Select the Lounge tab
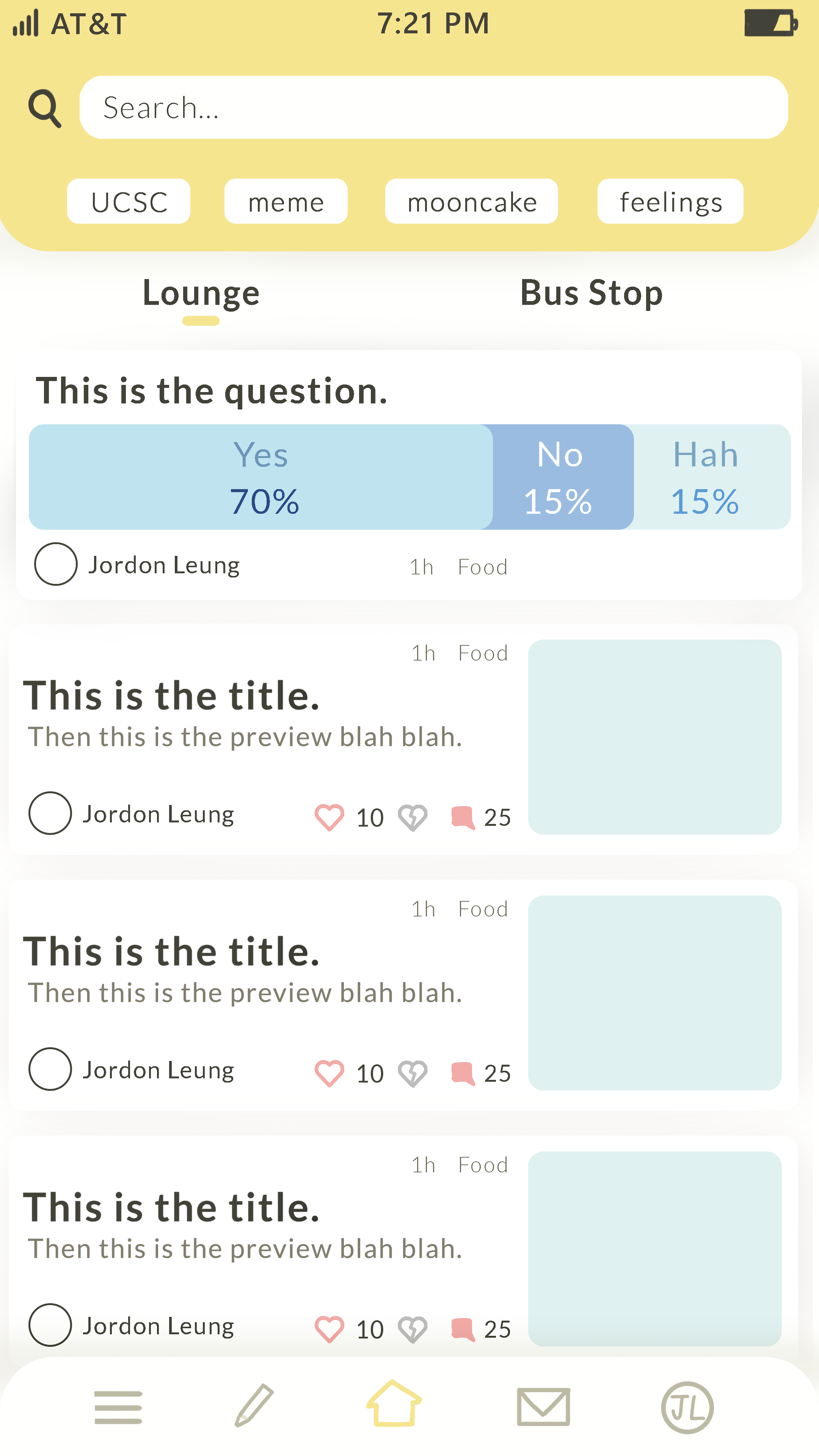This screenshot has width=819, height=1456. [201, 293]
